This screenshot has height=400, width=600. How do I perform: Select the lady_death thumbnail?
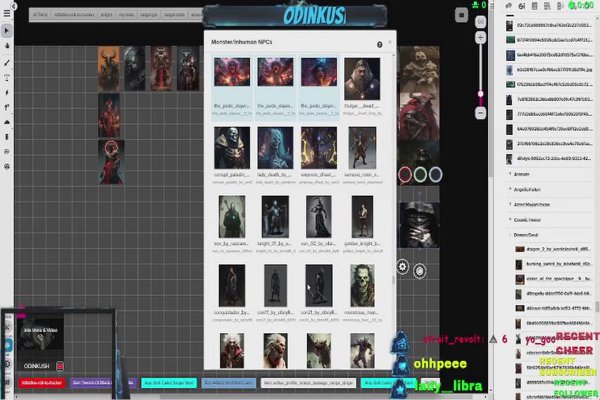(276, 148)
